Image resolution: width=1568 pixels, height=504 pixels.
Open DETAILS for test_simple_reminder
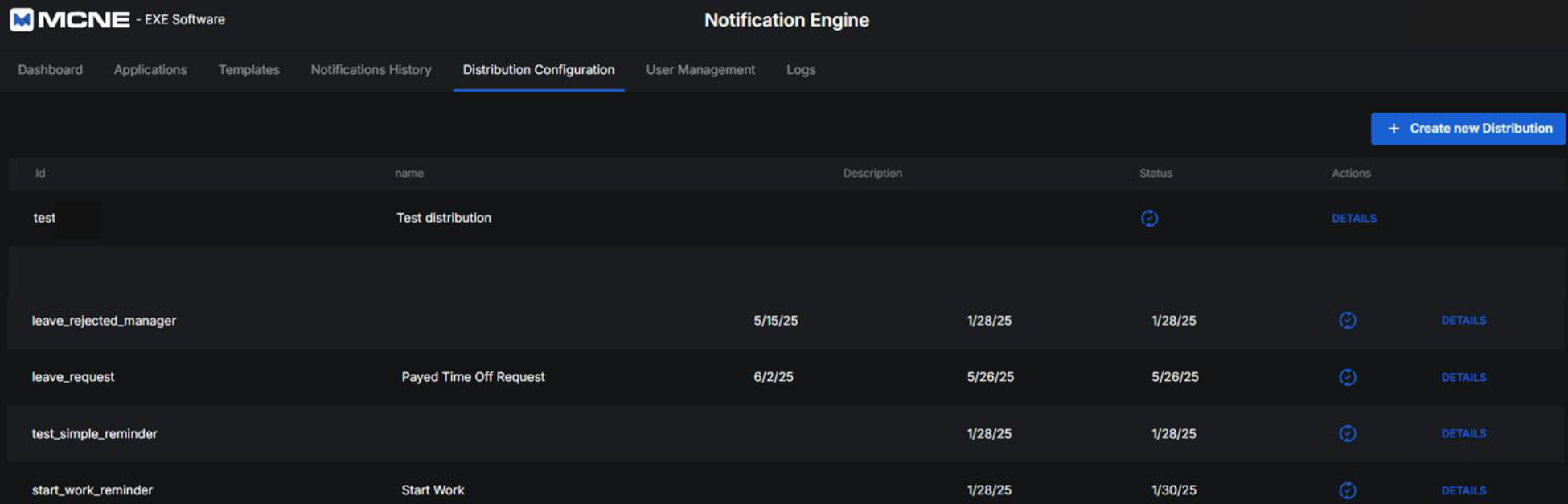tap(1463, 433)
